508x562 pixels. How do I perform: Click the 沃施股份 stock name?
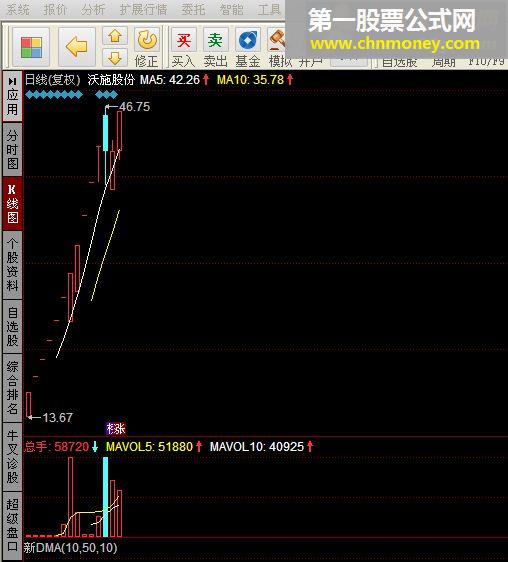(x=111, y=80)
